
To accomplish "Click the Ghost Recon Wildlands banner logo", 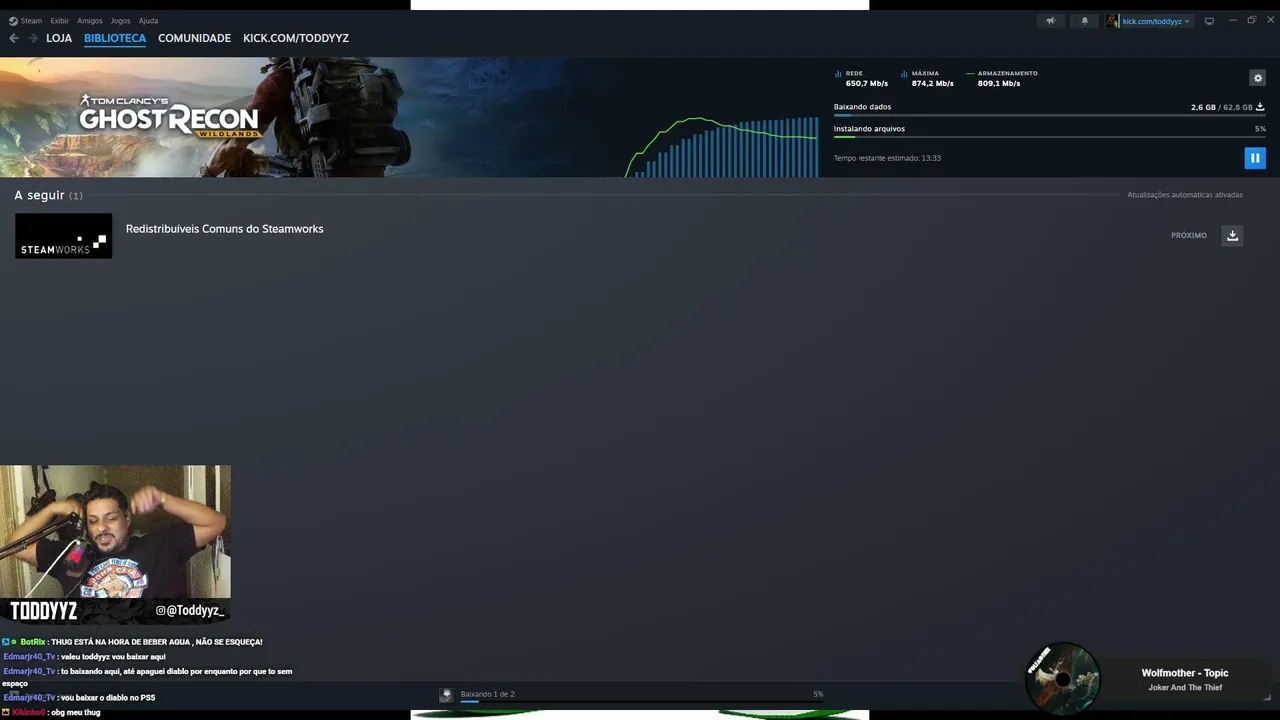I will (170, 116).
